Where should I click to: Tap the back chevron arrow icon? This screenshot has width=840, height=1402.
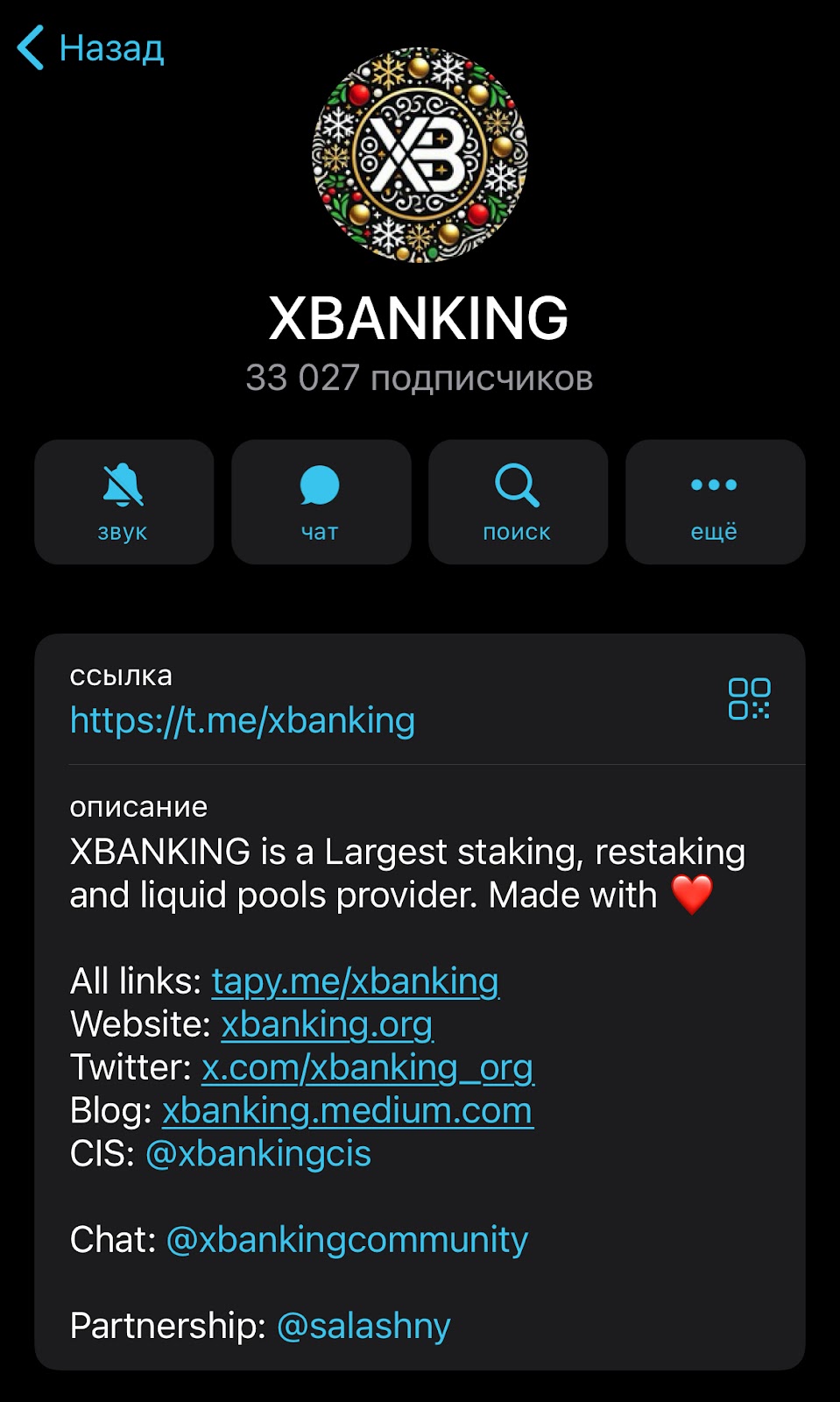pyautogui.click(x=31, y=47)
